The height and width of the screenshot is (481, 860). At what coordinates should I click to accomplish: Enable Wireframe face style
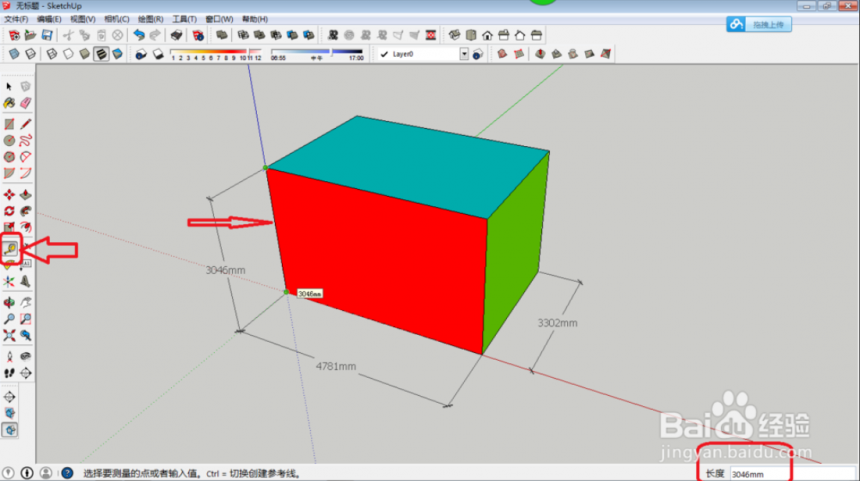(52, 54)
